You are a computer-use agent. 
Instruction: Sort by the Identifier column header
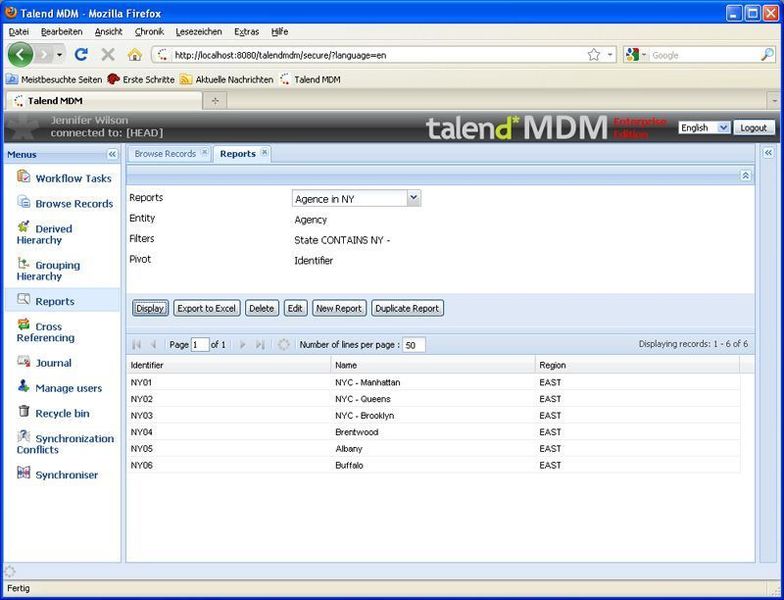[x=228, y=365]
